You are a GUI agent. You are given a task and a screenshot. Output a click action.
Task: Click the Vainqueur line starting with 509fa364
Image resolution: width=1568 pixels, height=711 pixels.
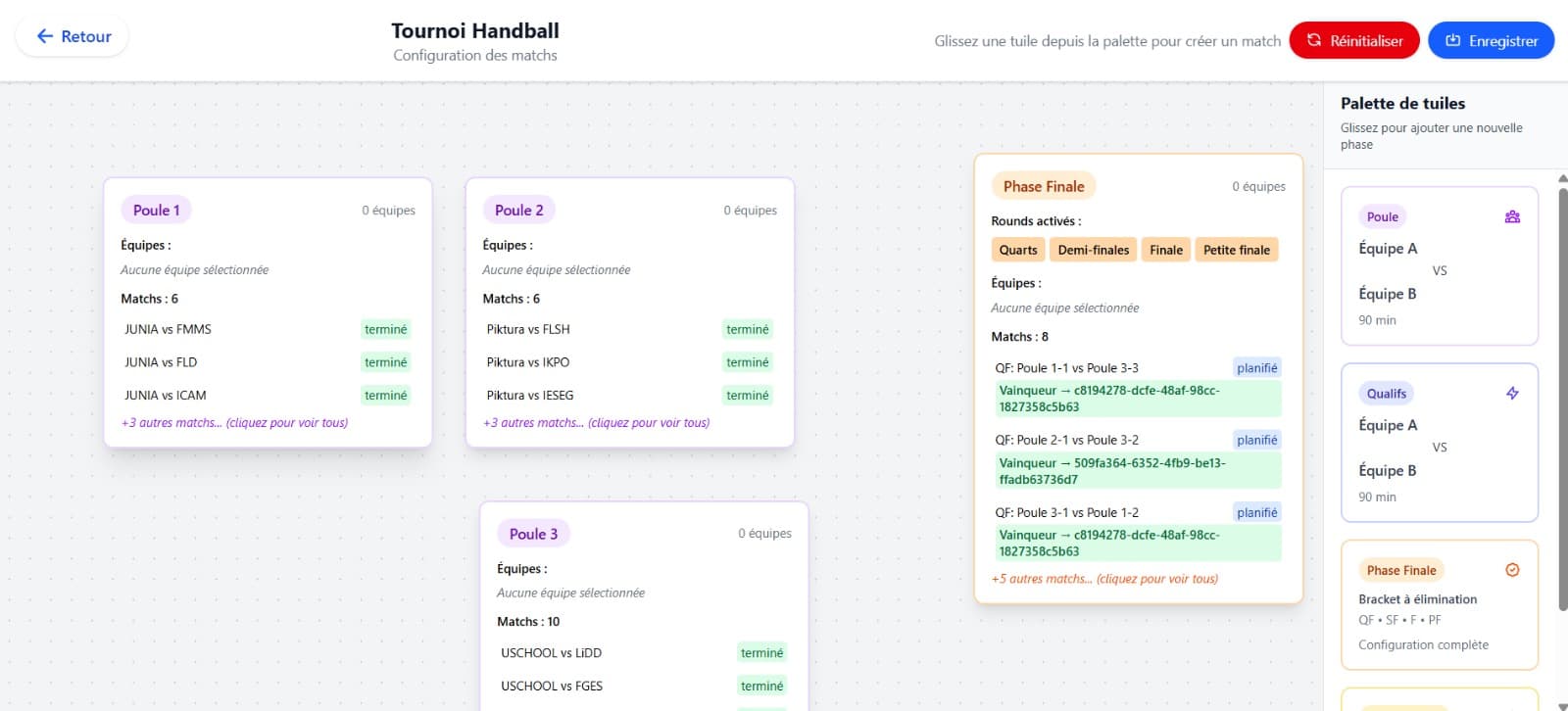(x=1138, y=471)
